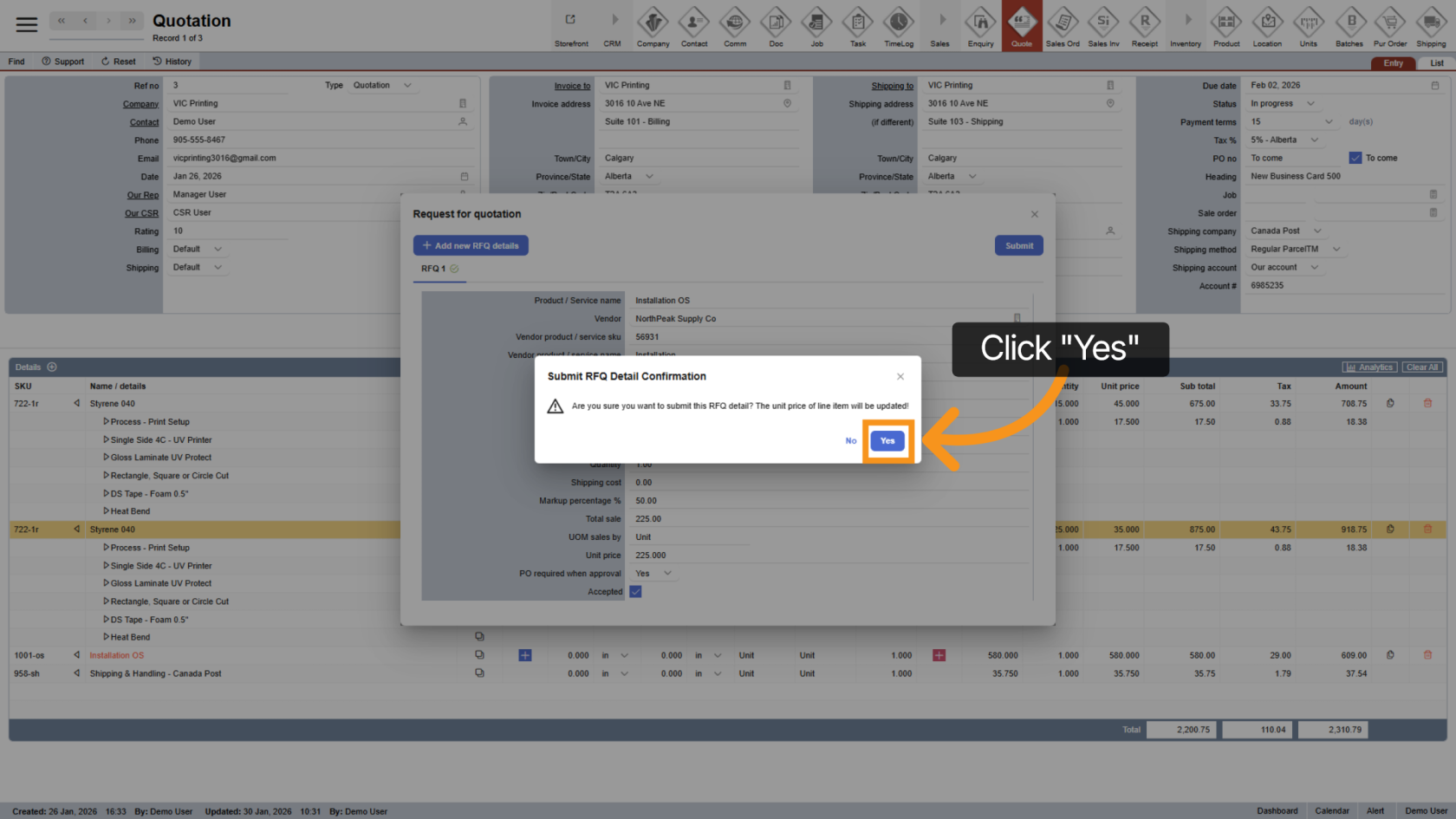Click Yes to confirm RFQ submission

(887, 440)
